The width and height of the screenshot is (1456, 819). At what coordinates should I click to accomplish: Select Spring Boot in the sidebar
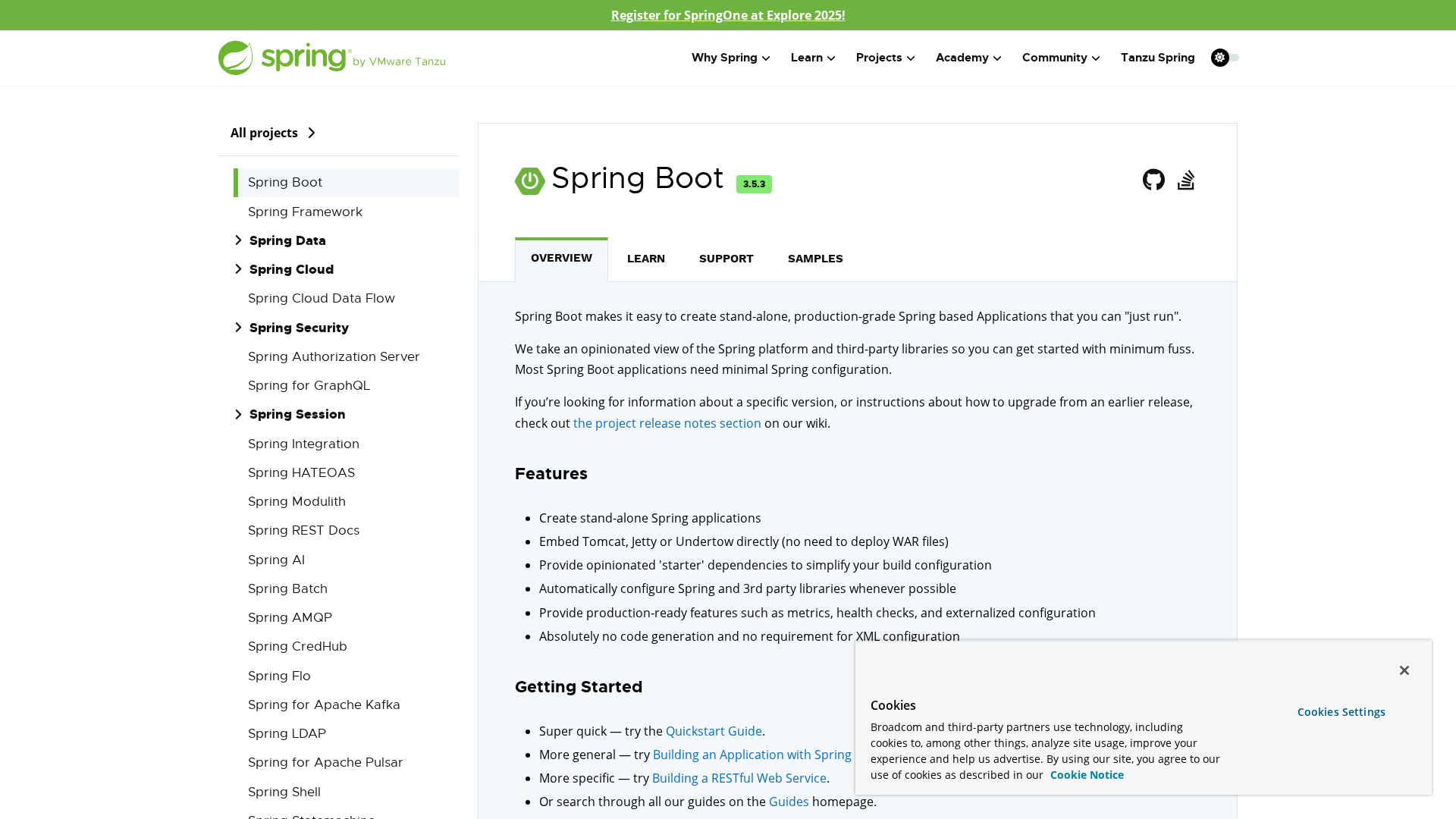coord(347,182)
